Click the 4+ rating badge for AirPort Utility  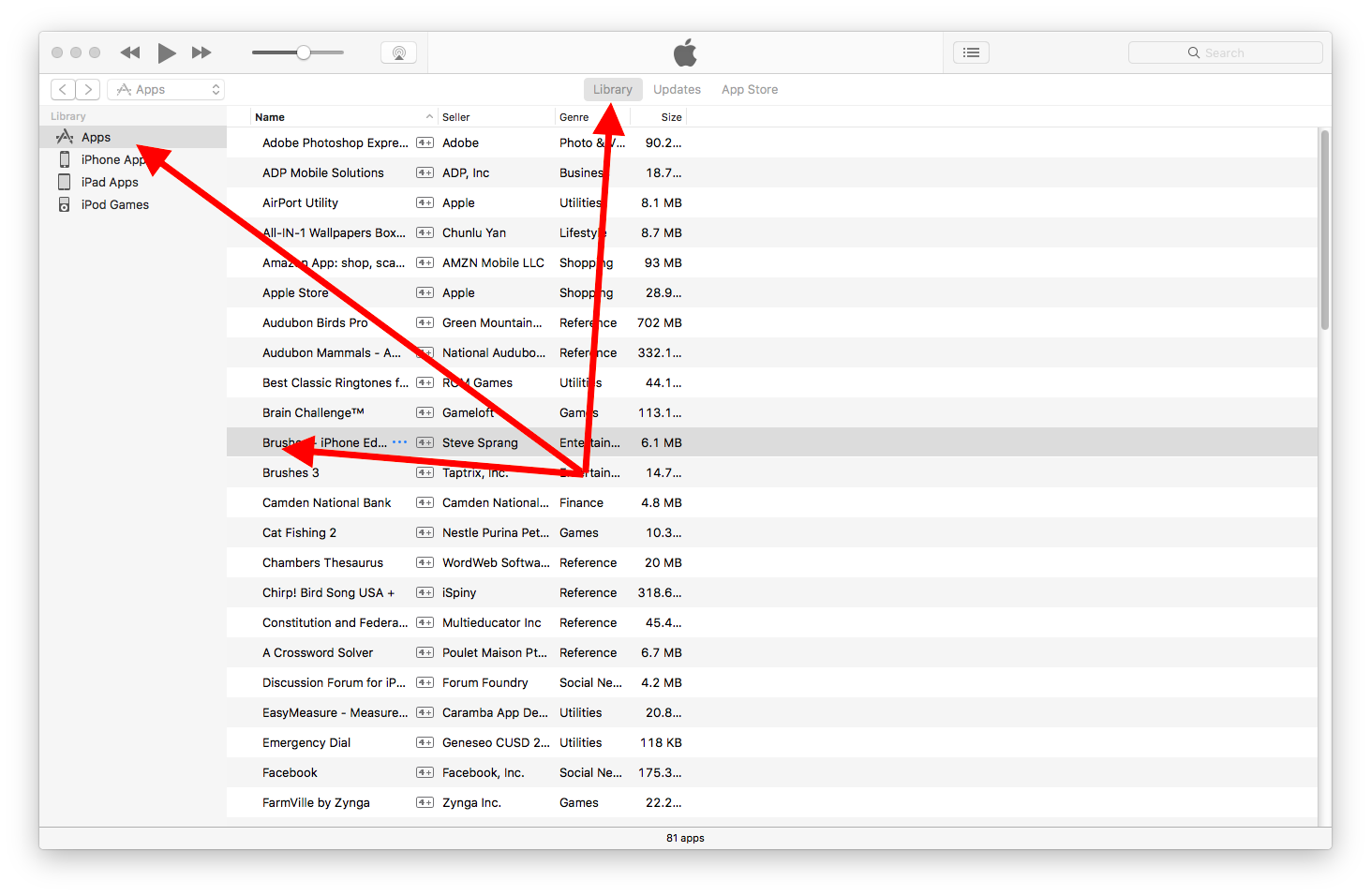[x=425, y=202]
